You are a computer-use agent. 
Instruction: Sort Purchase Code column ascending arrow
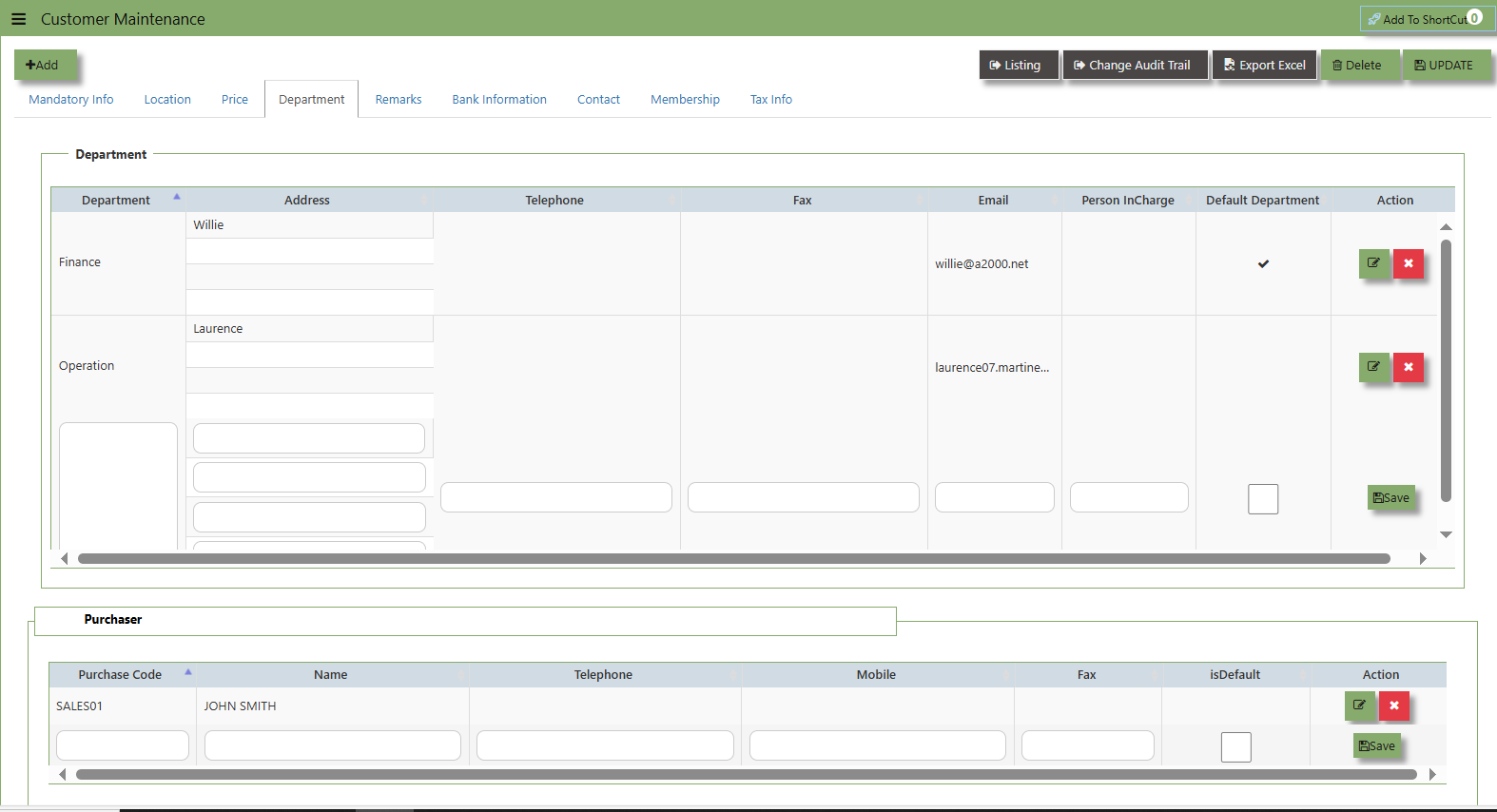tap(188, 671)
